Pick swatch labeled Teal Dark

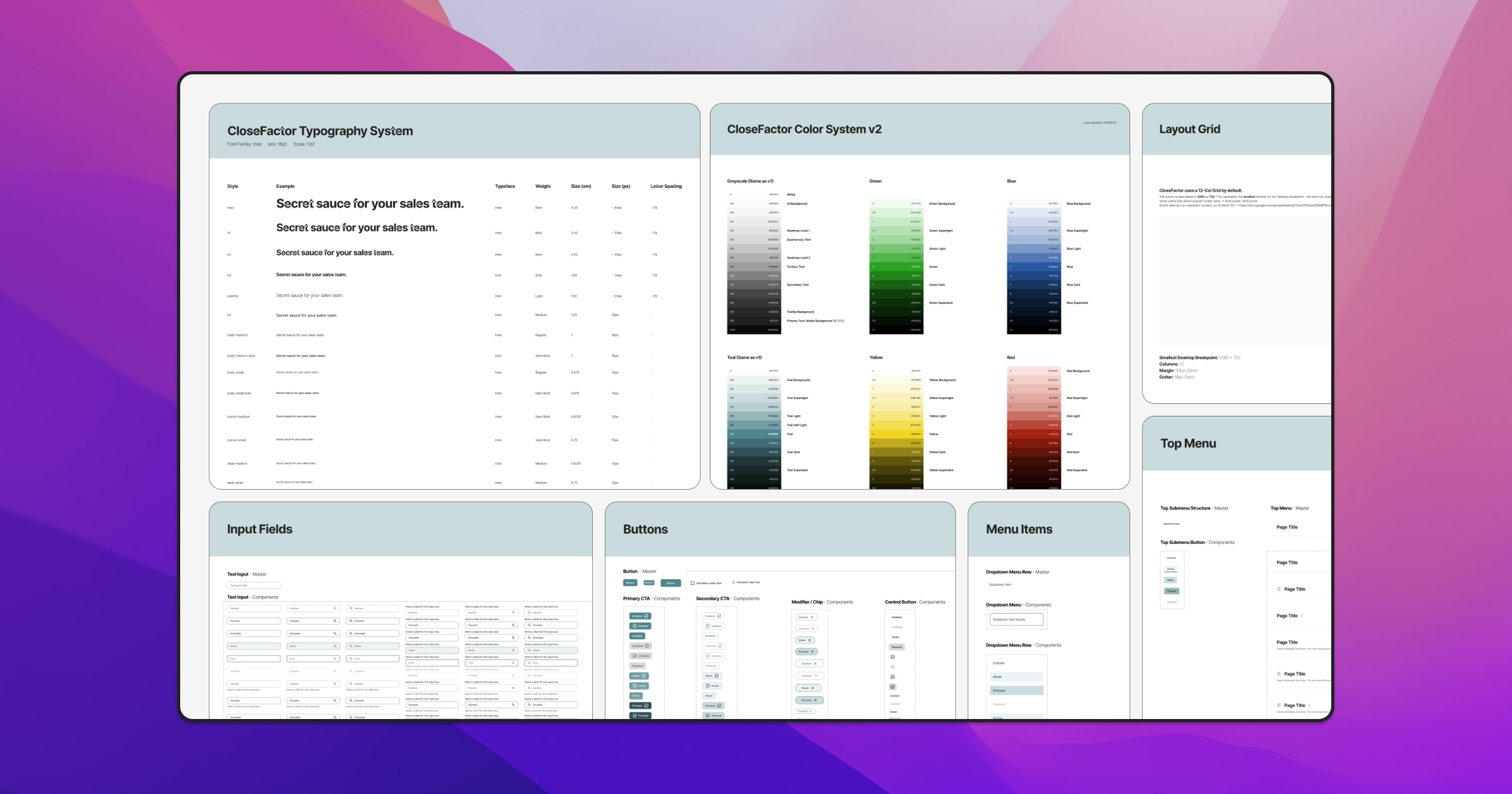(754, 452)
